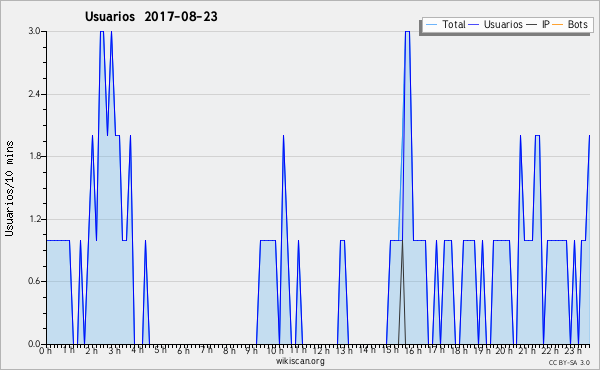The height and width of the screenshot is (370, 600).
Task: Click the '12 h' x-axis label
Action: [x=321, y=350]
